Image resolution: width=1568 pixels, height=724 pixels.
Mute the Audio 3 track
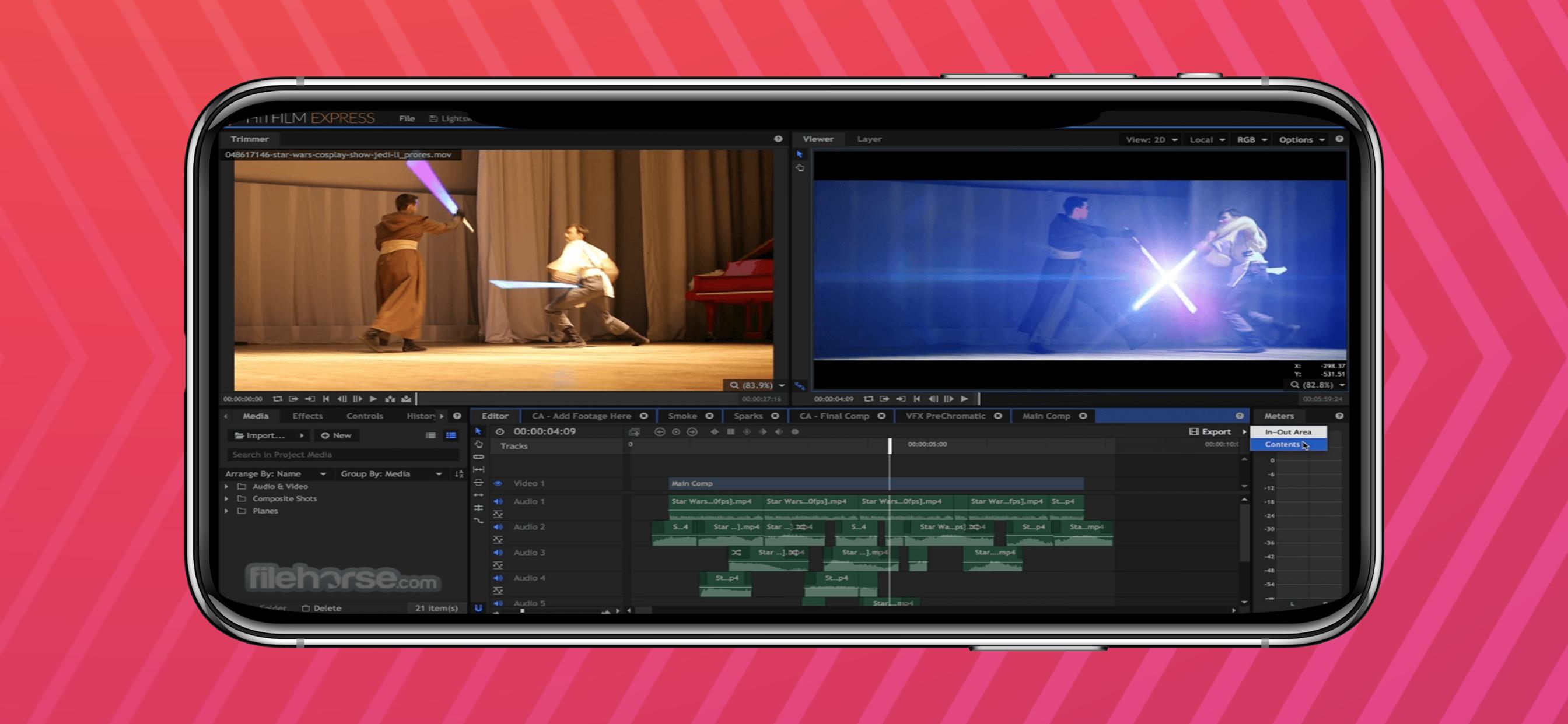pos(498,553)
